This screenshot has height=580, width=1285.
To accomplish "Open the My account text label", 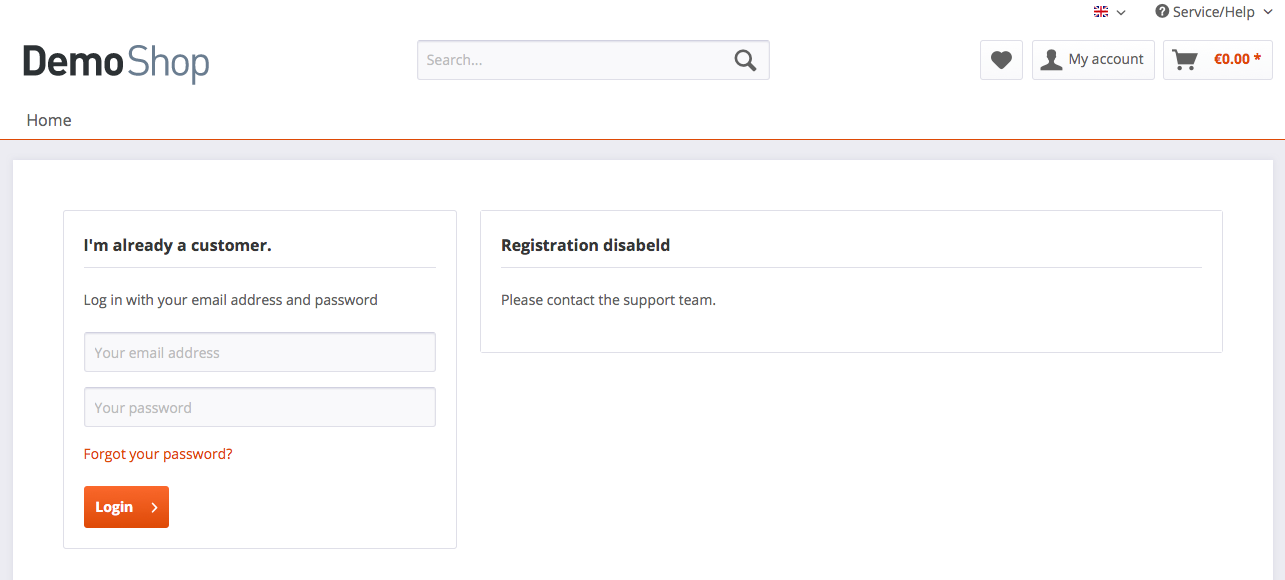I will (x=1105, y=60).
